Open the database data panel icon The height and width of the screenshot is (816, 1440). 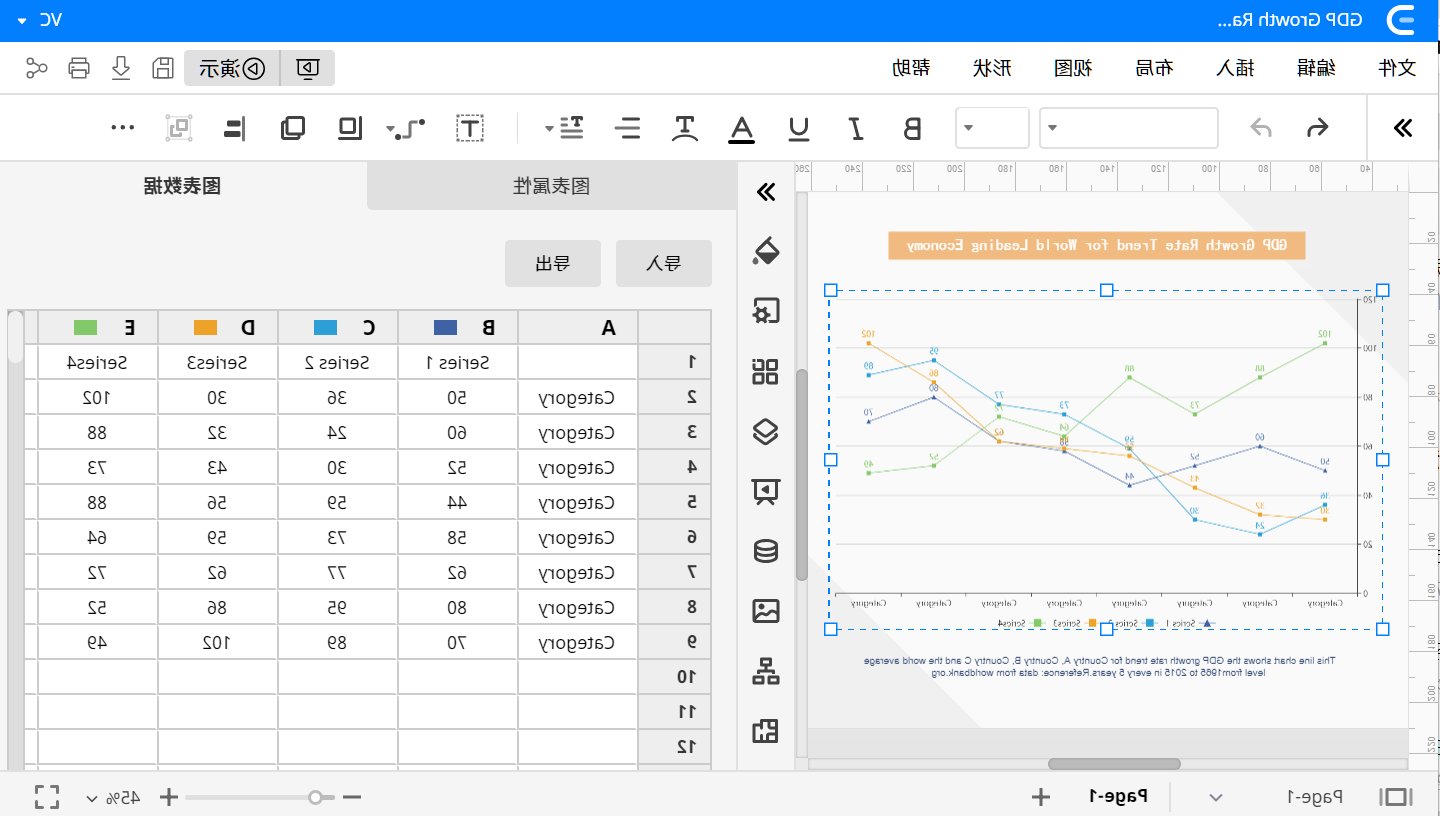click(x=765, y=551)
